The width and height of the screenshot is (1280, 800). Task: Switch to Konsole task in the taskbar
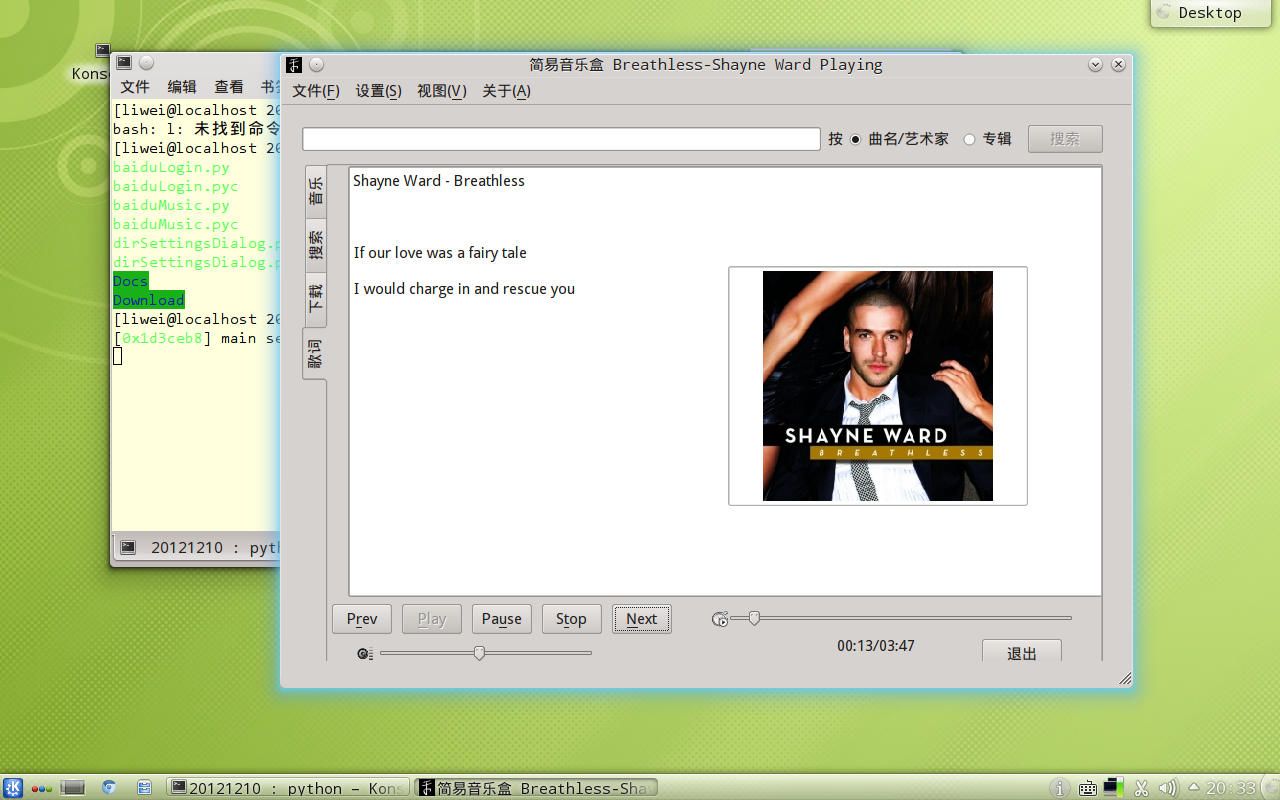pos(288,788)
